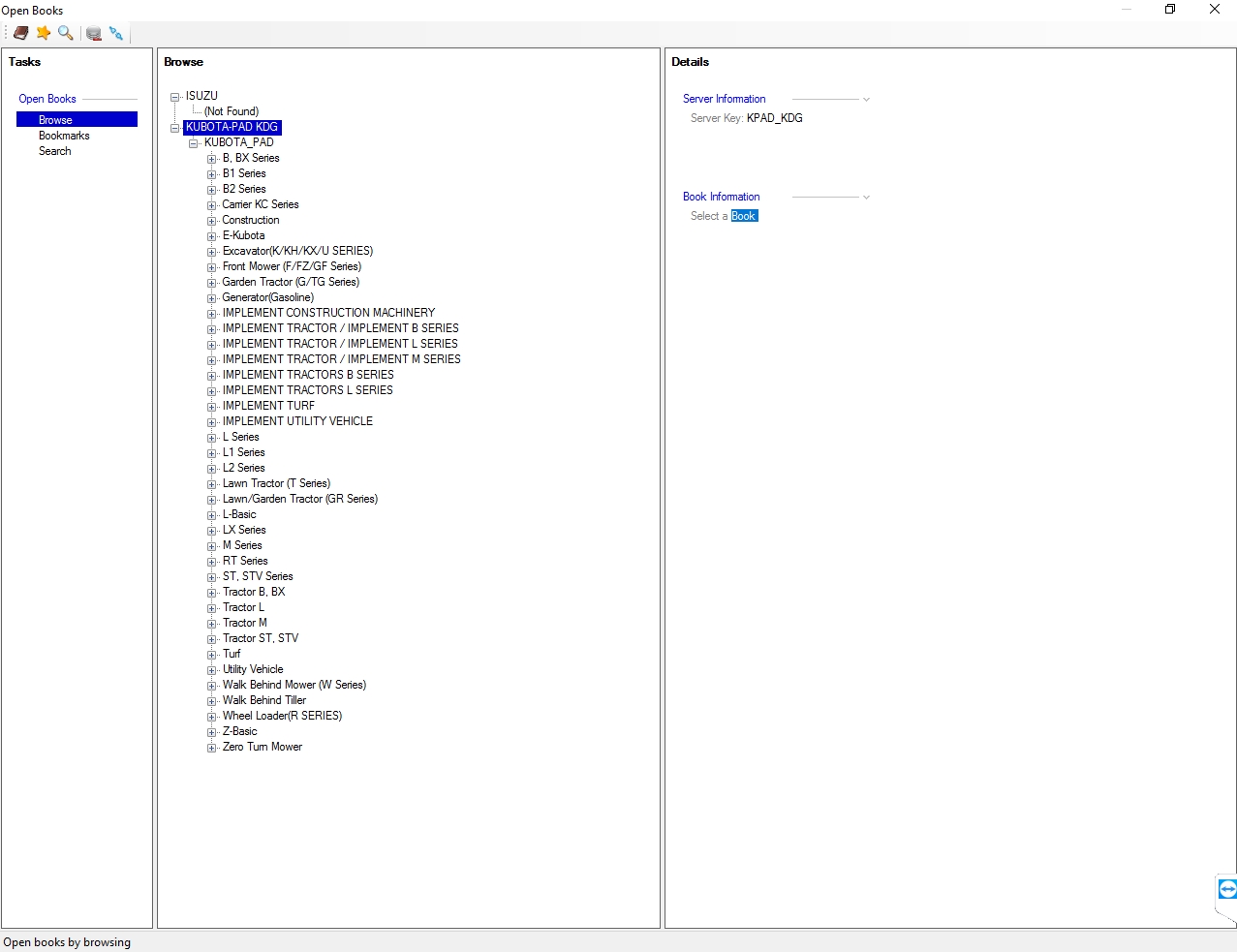Expand the Front Mower node
This screenshot has width=1237, height=952.
coord(212,267)
